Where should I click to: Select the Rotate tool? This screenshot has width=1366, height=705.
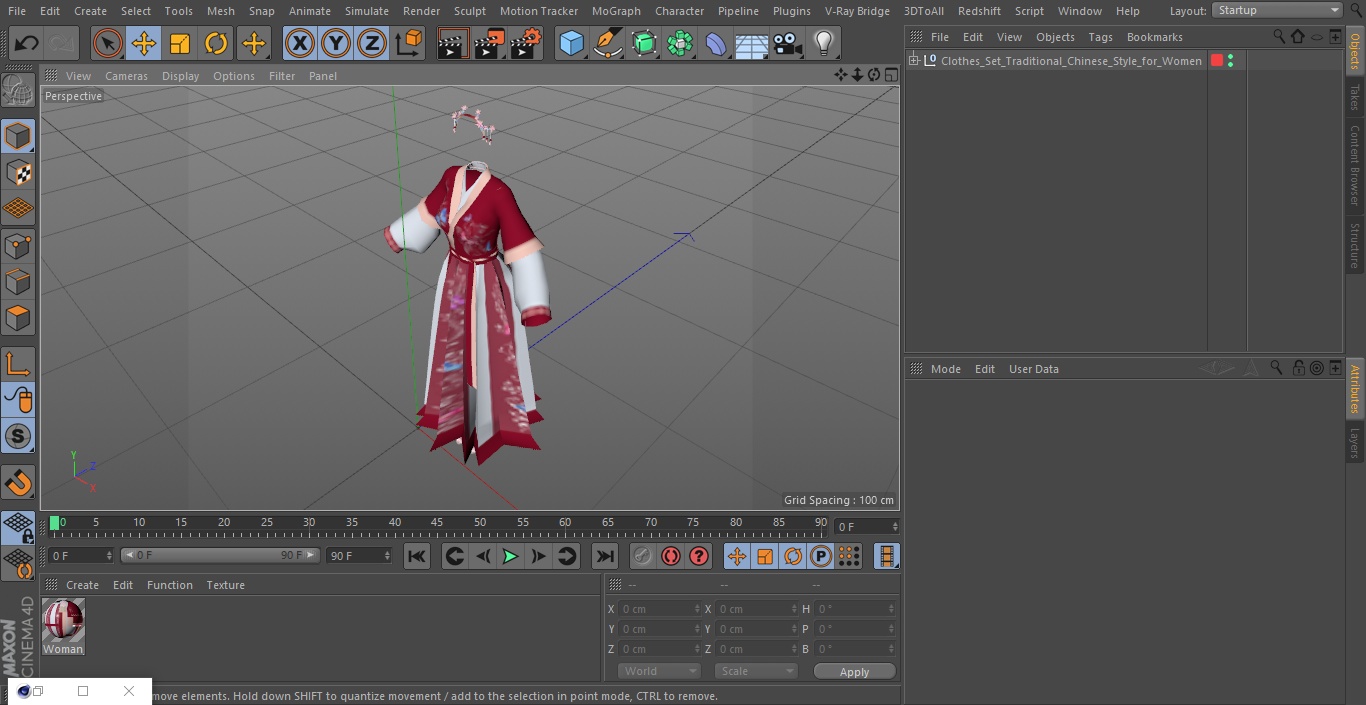click(216, 43)
